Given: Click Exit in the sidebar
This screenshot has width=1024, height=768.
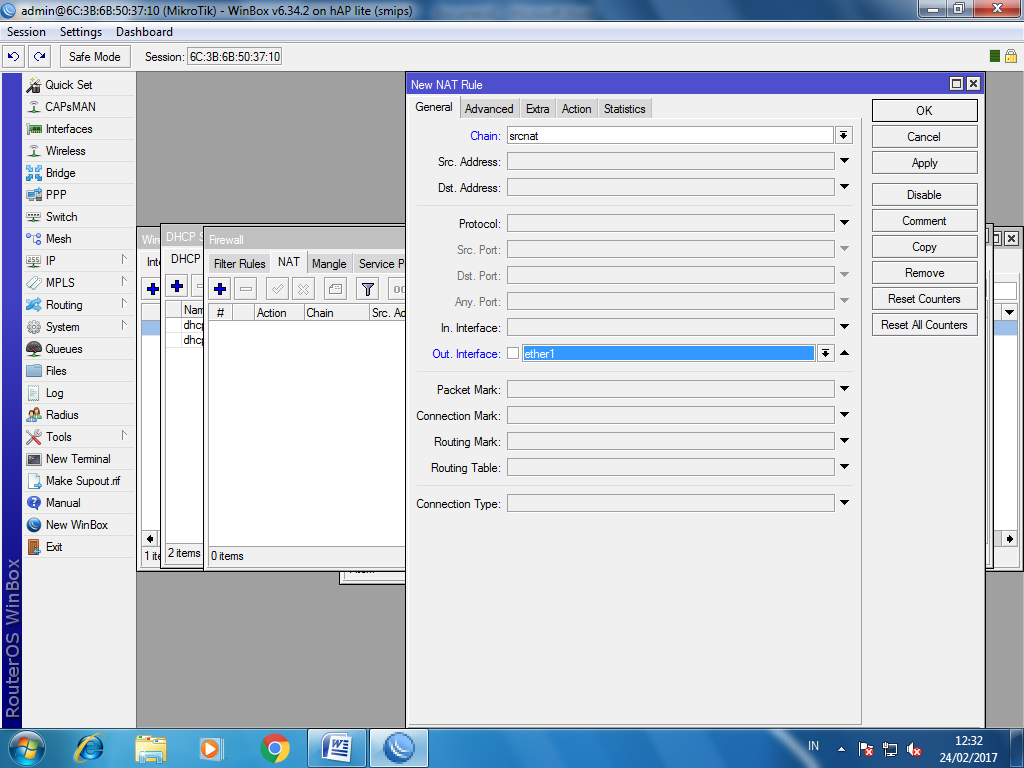Looking at the screenshot, I should (x=44, y=547).
